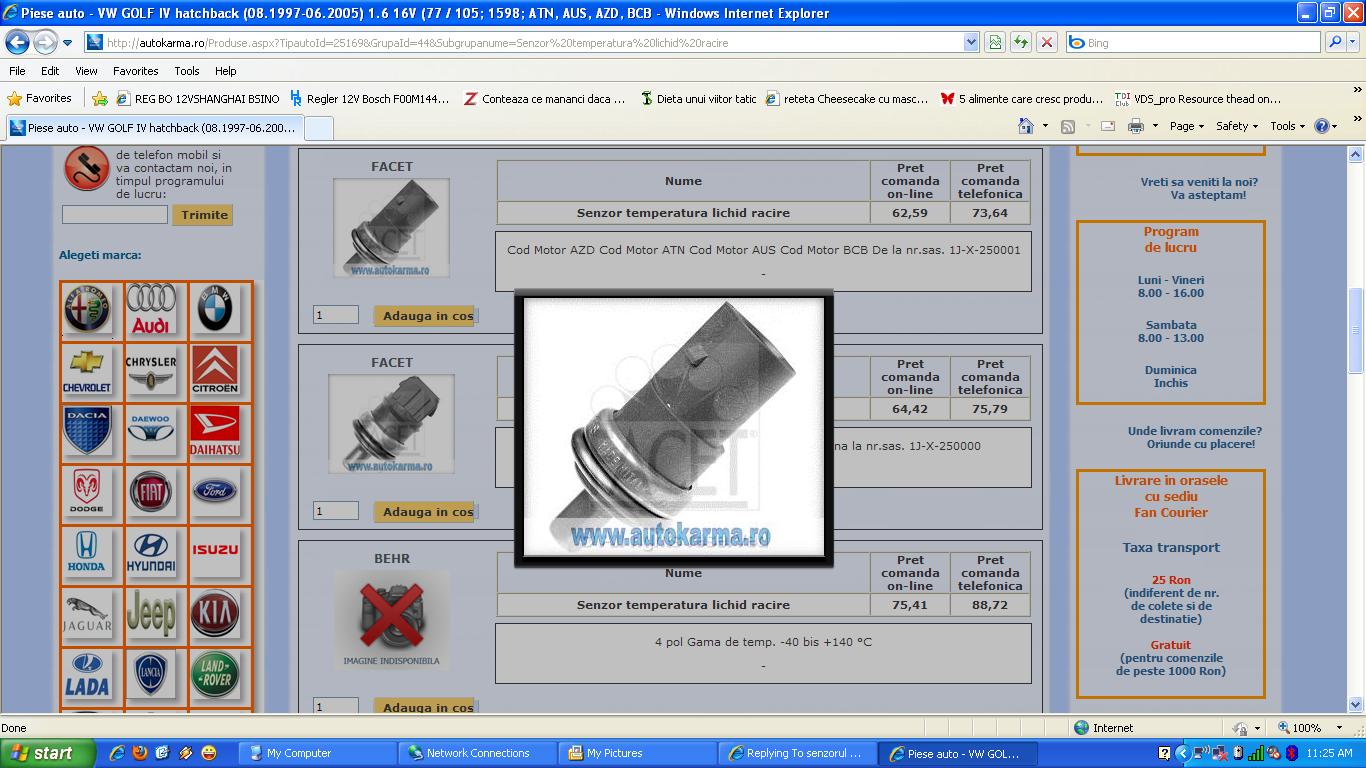Screen dimensions: 1366x768
Task: Click the Add to Favorites Bar icon
Action: pos(99,99)
